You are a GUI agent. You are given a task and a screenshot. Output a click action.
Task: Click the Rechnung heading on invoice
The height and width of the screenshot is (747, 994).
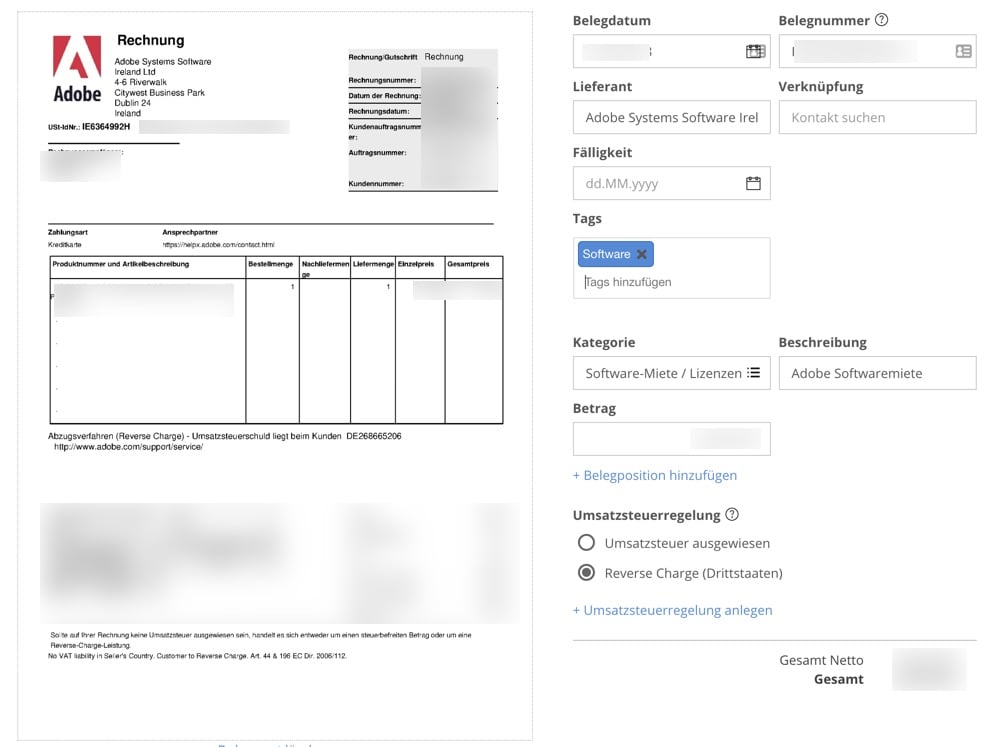click(151, 40)
